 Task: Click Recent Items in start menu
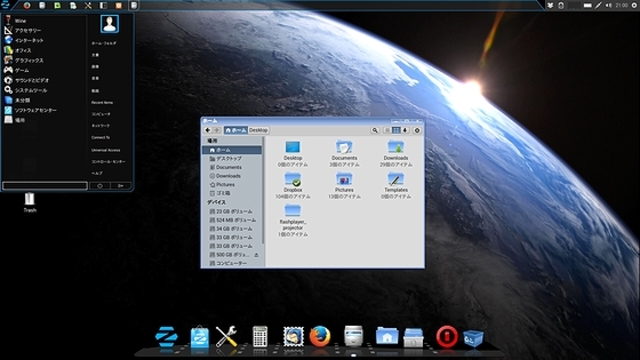pyautogui.click(x=102, y=102)
